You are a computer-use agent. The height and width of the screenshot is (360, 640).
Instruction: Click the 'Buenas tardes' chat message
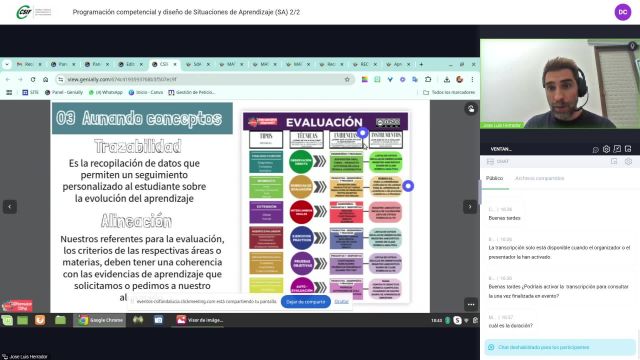[504, 218]
